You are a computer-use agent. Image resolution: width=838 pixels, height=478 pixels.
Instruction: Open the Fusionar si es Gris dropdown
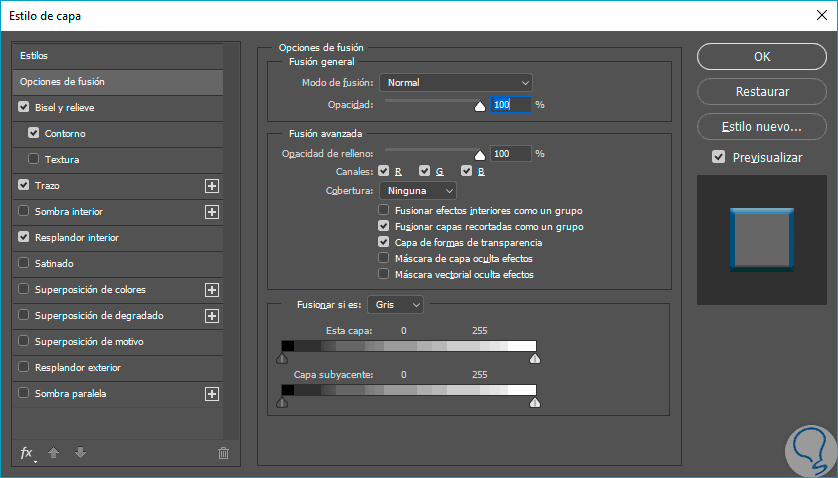(396, 304)
